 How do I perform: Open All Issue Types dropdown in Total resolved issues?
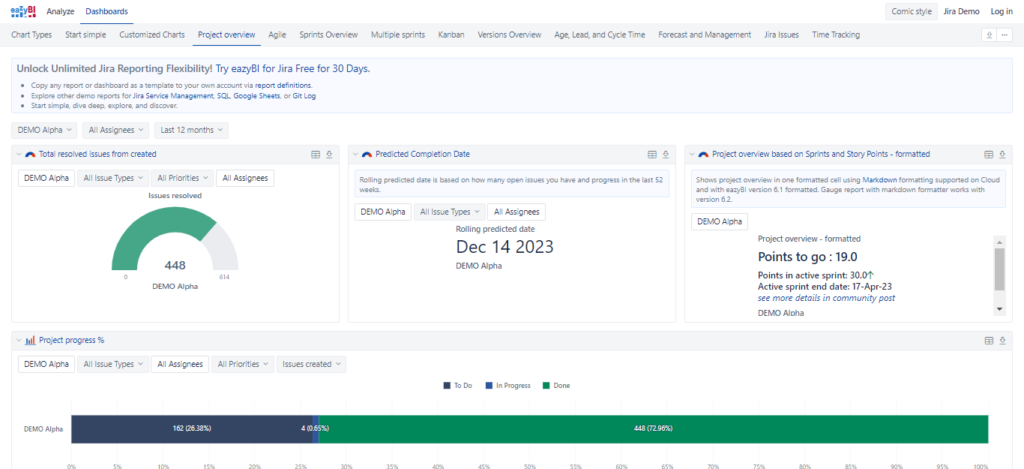112,178
